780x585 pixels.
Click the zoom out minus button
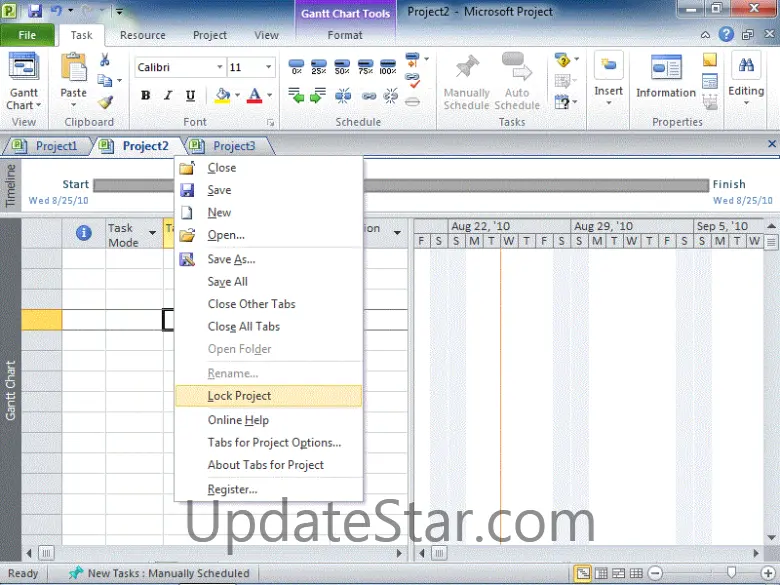tap(655, 574)
